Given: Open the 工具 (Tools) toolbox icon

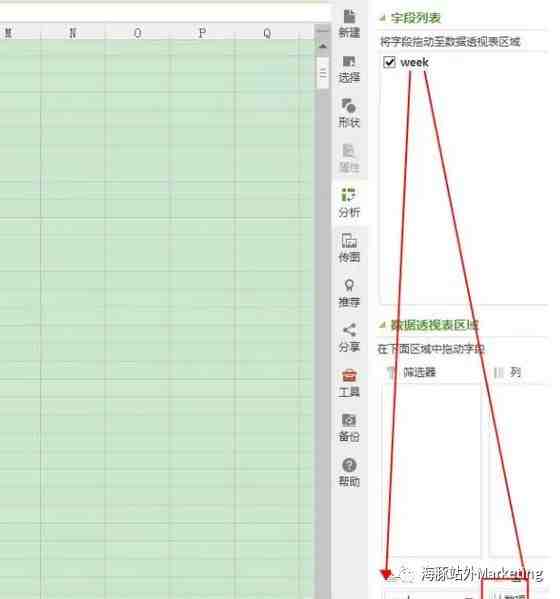Looking at the screenshot, I should click(x=349, y=383).
